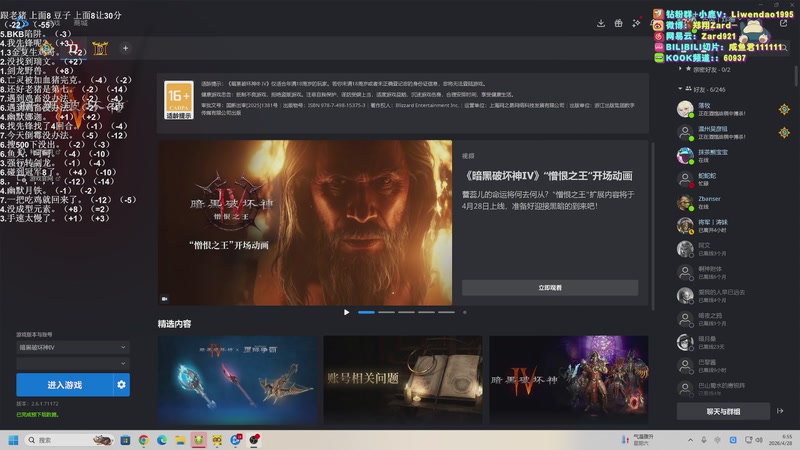
Task: Click the 16+ CADPA age rating badge
Action: click(x=179, y=100)
